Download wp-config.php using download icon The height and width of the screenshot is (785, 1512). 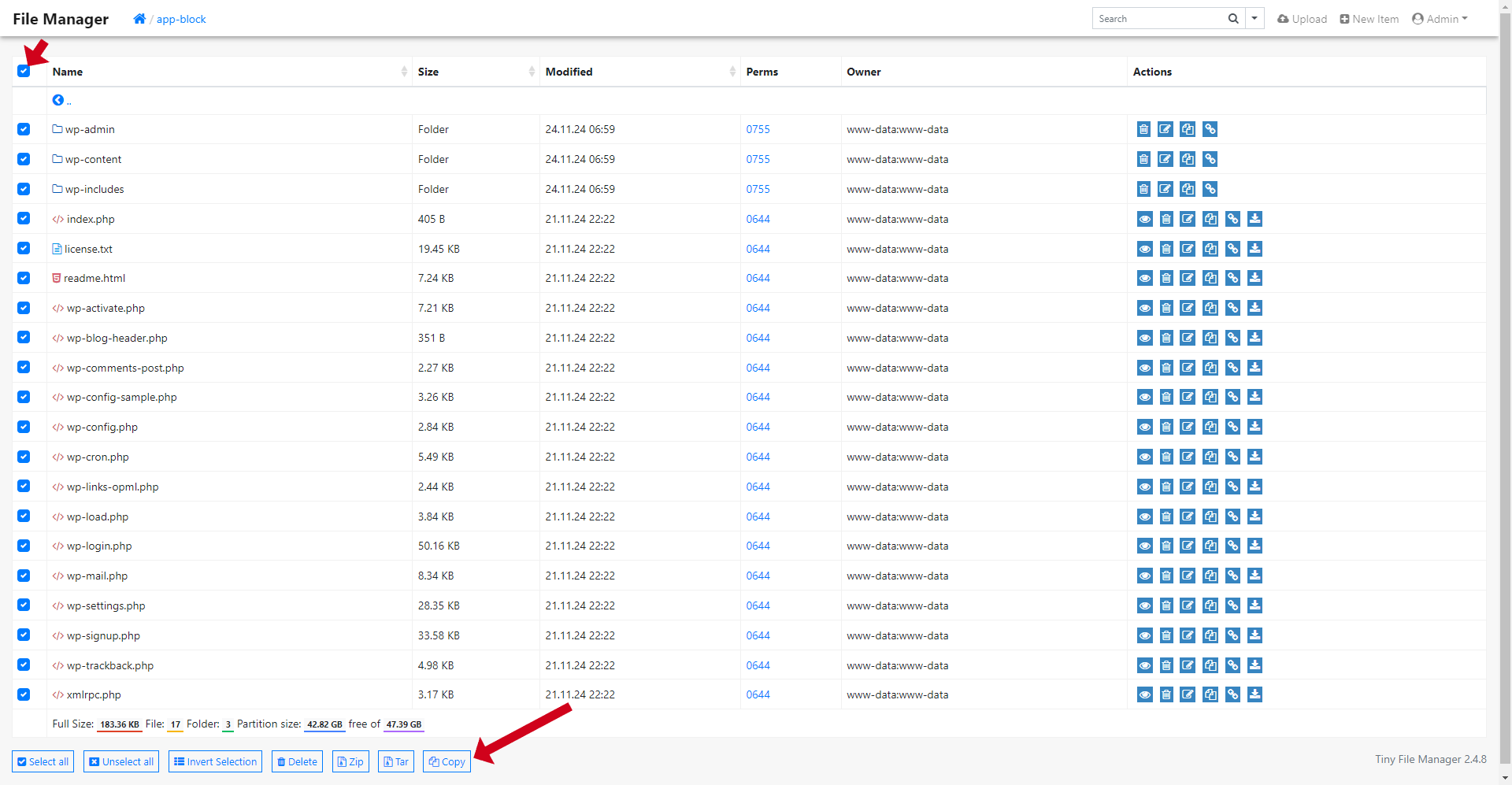tap(1255, 427)
